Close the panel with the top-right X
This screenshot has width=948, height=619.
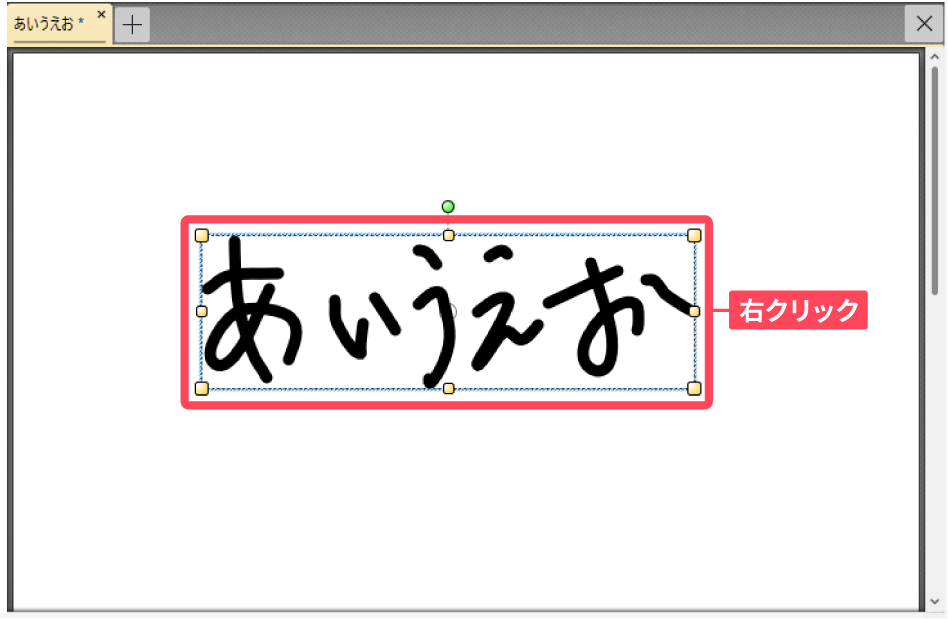click(x=924, y=24)
